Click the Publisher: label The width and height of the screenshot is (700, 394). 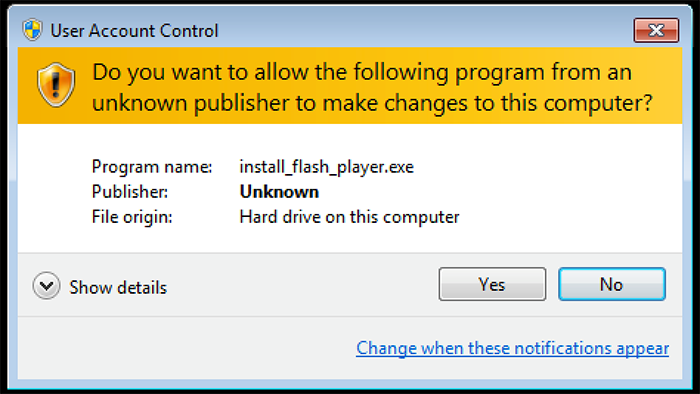pos(130,192)
